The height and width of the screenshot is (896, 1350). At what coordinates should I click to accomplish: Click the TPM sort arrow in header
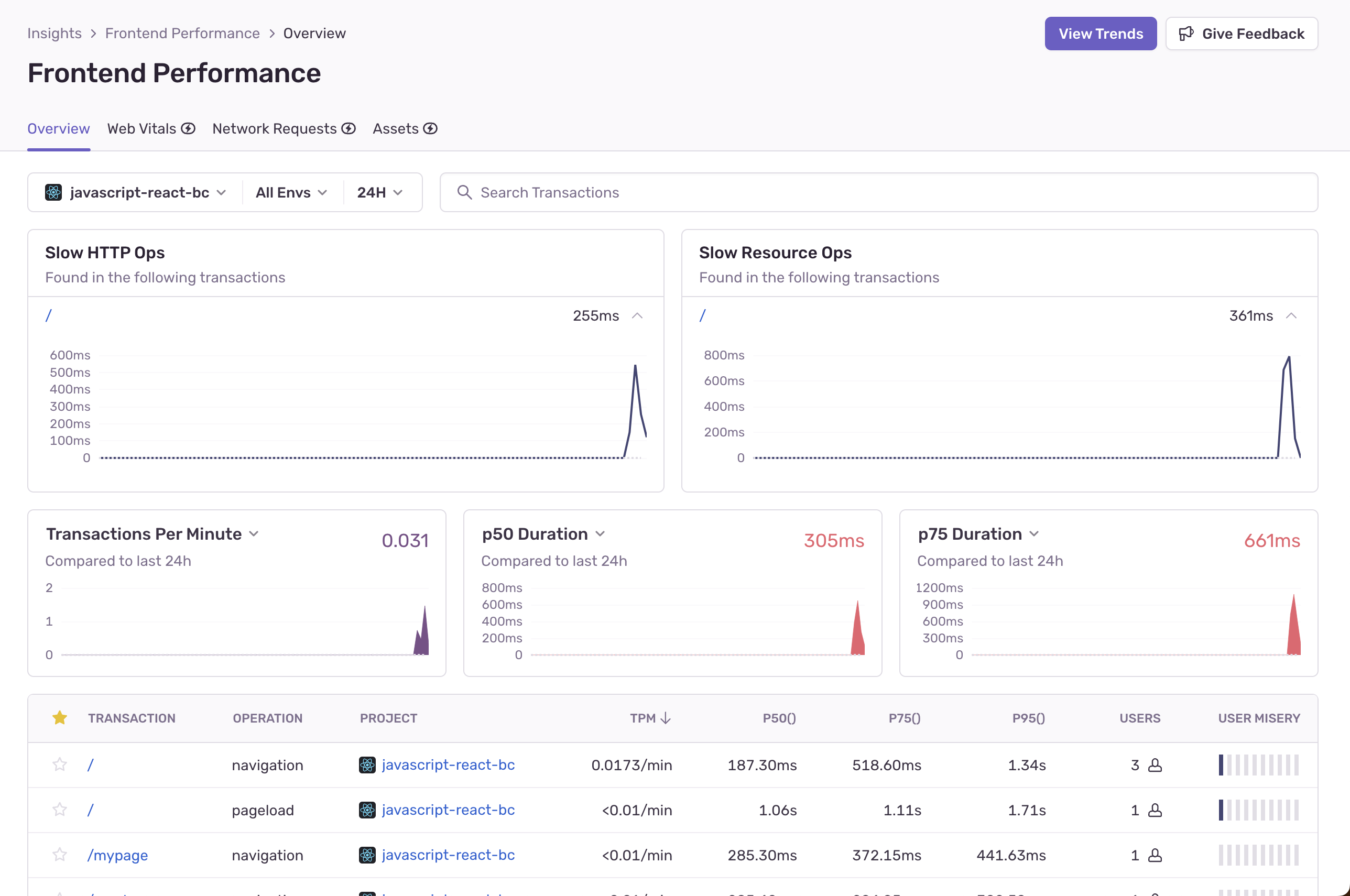pyautogui.click(x=665, y=718)
